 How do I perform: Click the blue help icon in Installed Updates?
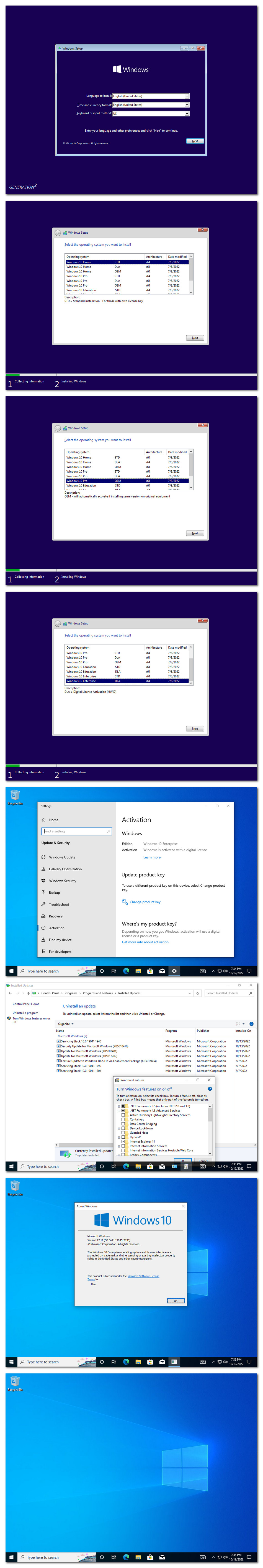click(251, 1024)
